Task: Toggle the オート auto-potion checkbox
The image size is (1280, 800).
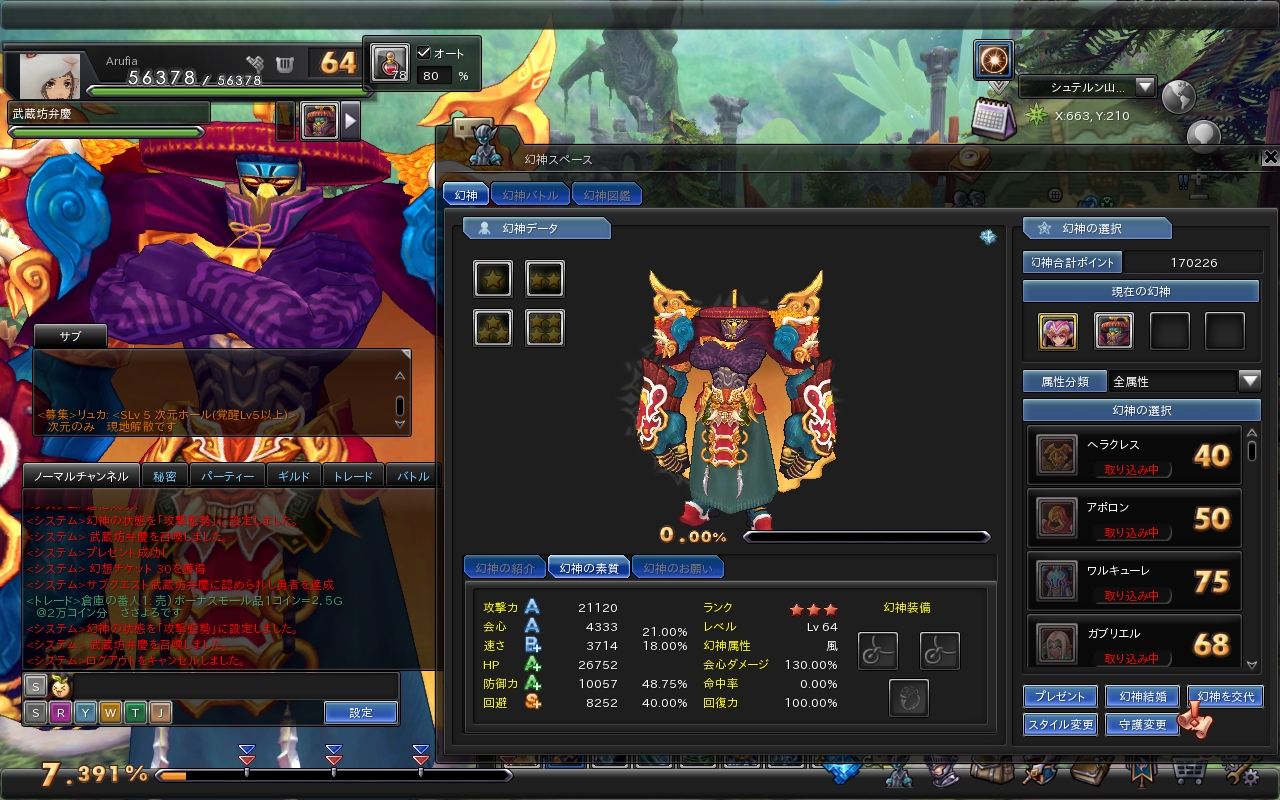Action: [424, 53]
